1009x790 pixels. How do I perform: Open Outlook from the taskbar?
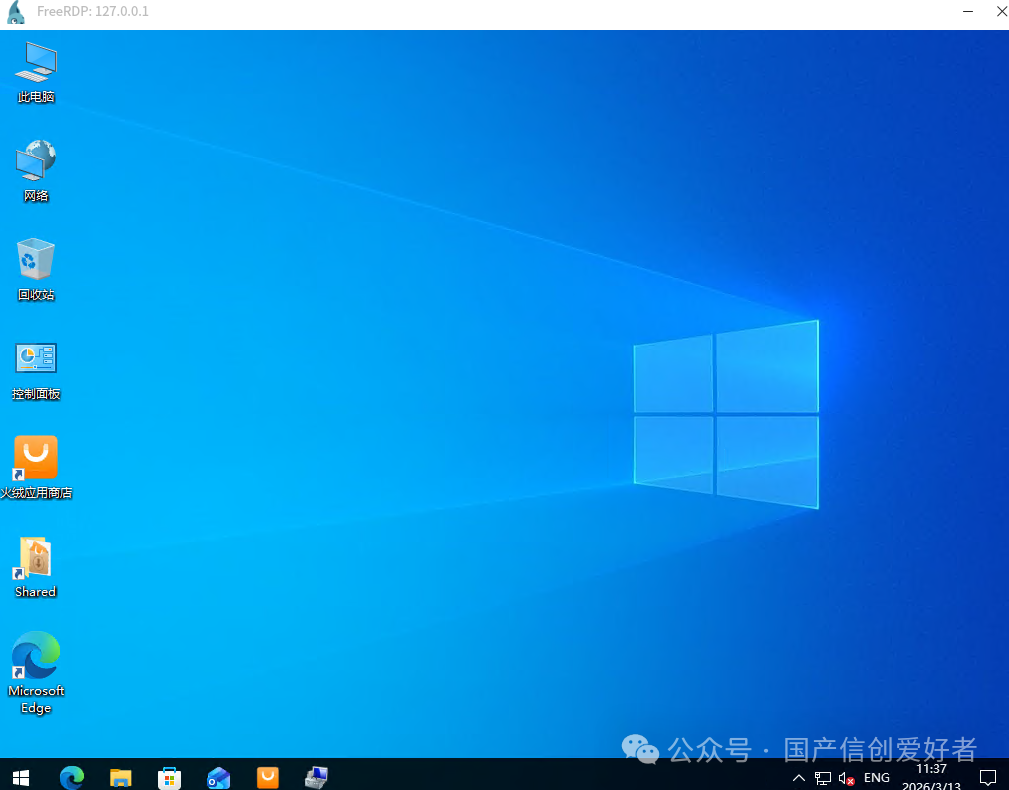tap(218, 777)
